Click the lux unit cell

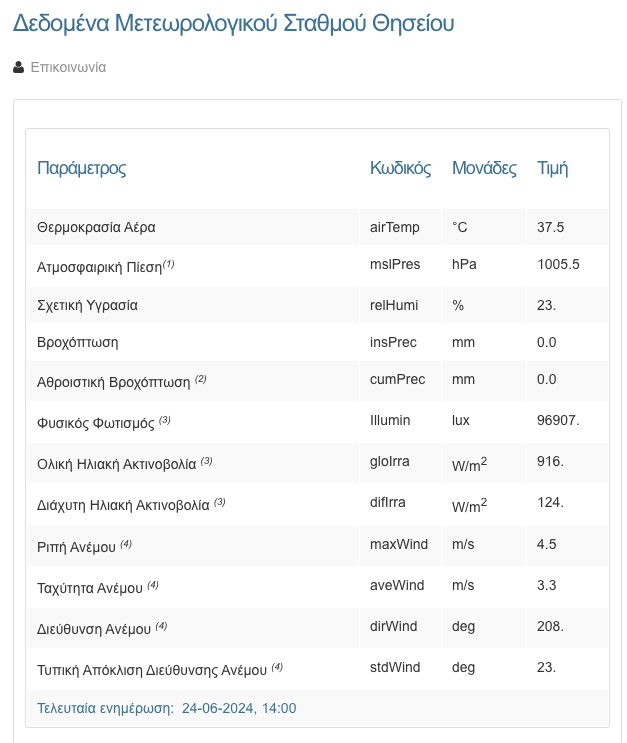point(461,420)
